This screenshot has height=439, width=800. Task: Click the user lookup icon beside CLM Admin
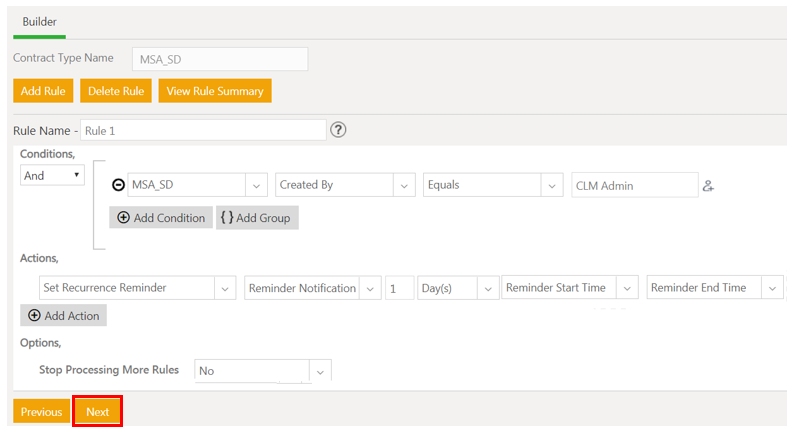click(x=708, y=185)
